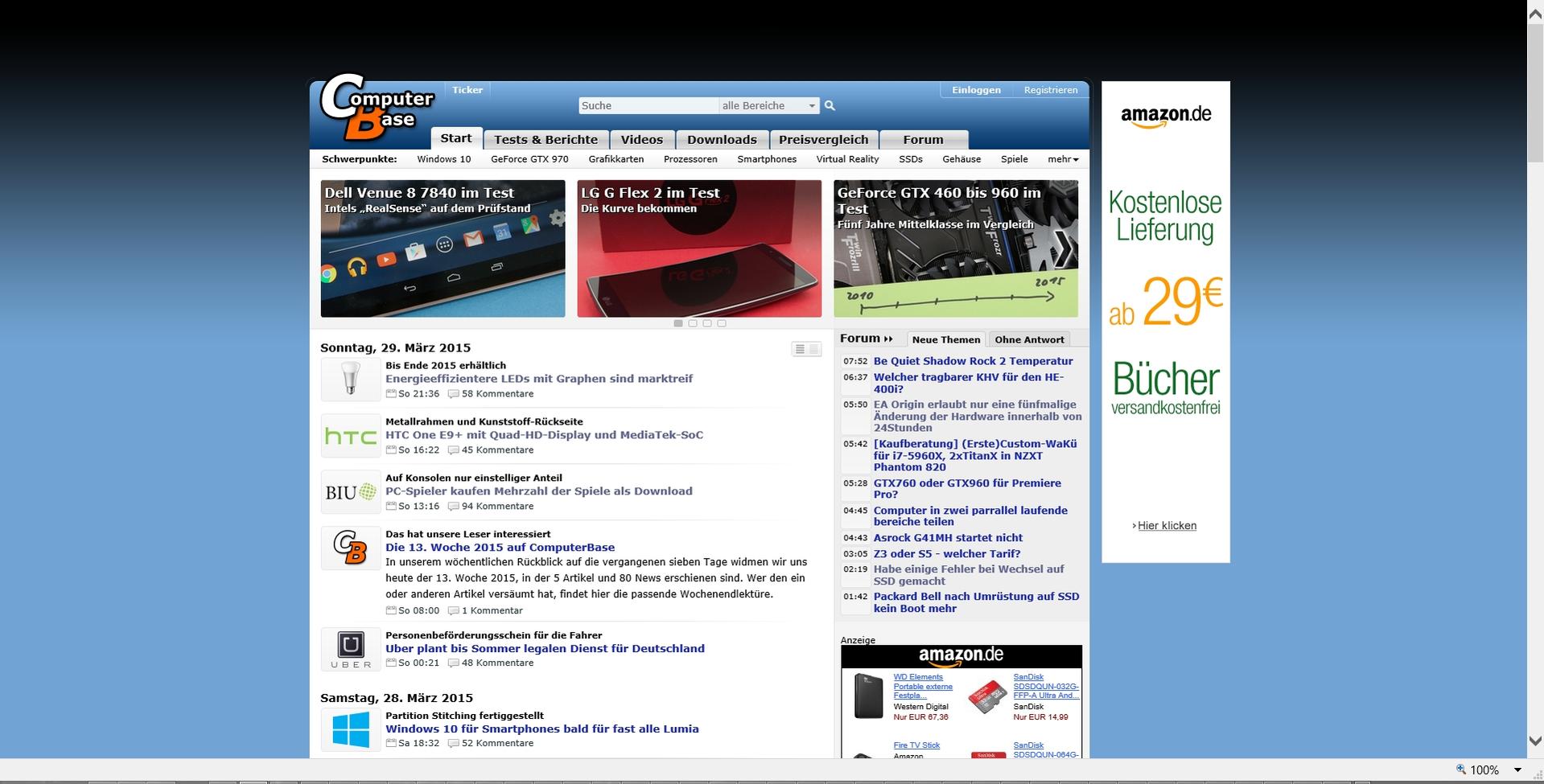This screenshot has width=1544, height=784.
Task: Select fourth carousel page dot
Action: (x=722, y=323)
